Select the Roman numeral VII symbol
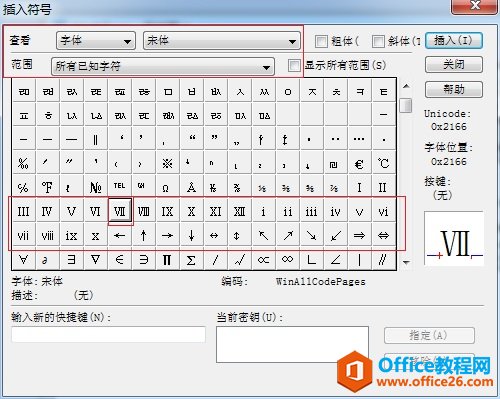 click(120, 211)
